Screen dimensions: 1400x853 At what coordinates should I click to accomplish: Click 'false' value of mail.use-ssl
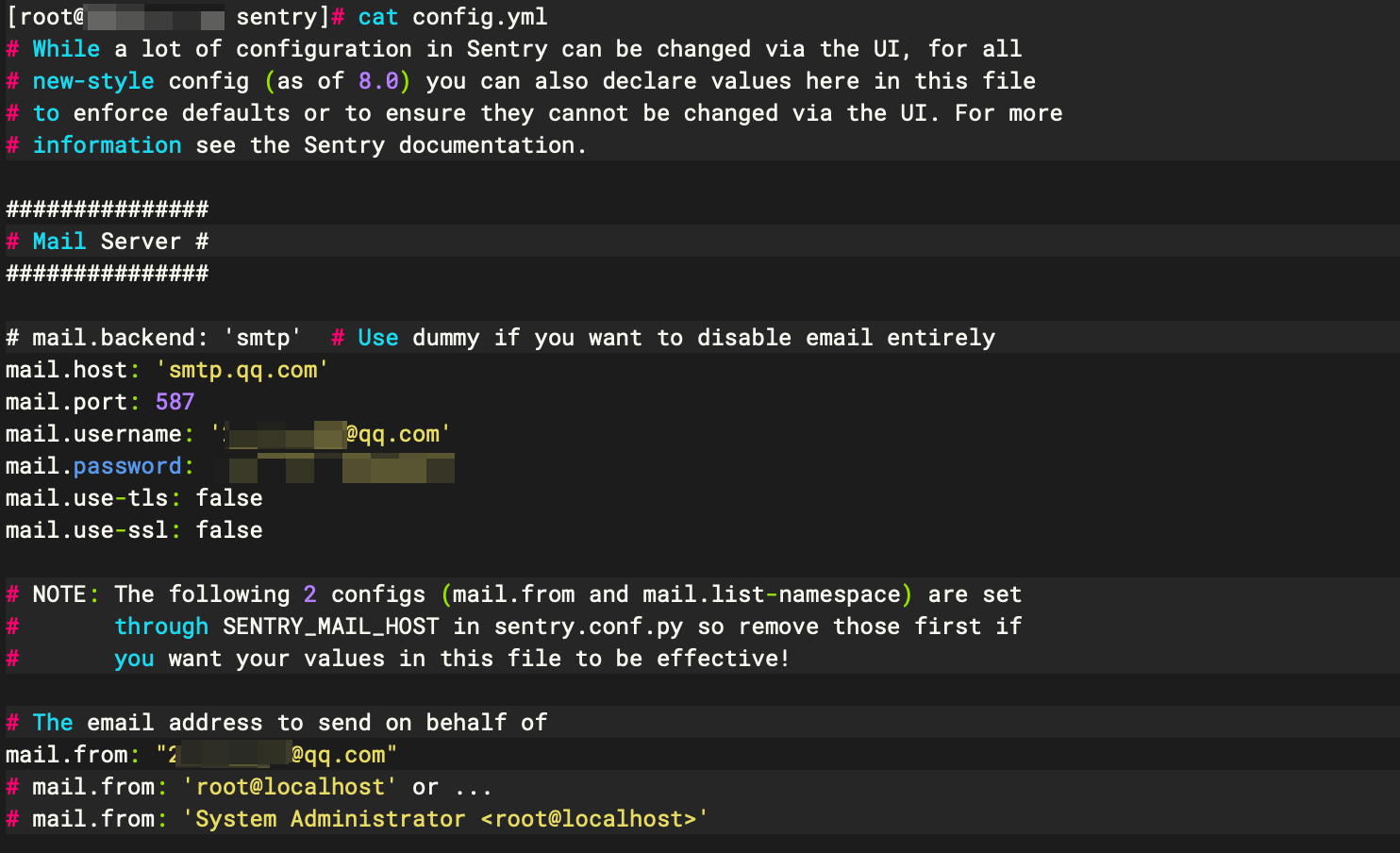(x=229, y=530)
